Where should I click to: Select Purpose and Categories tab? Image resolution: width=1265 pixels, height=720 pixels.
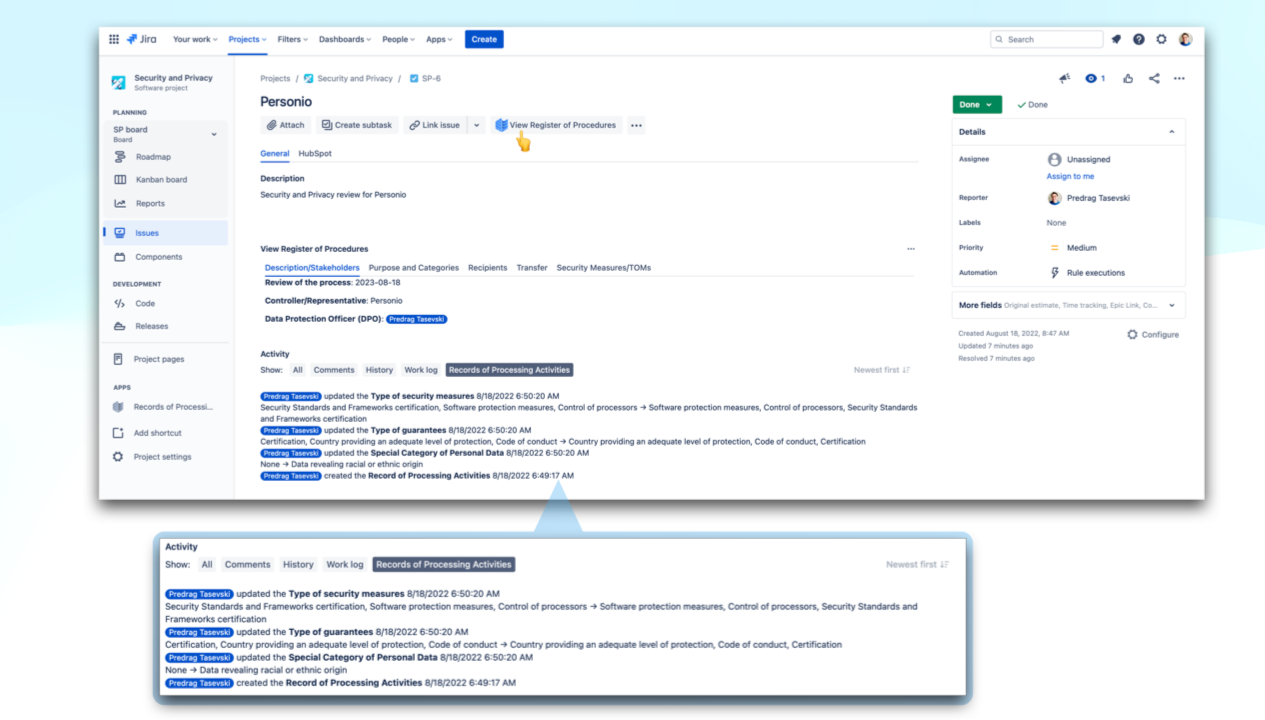[414, 268]
